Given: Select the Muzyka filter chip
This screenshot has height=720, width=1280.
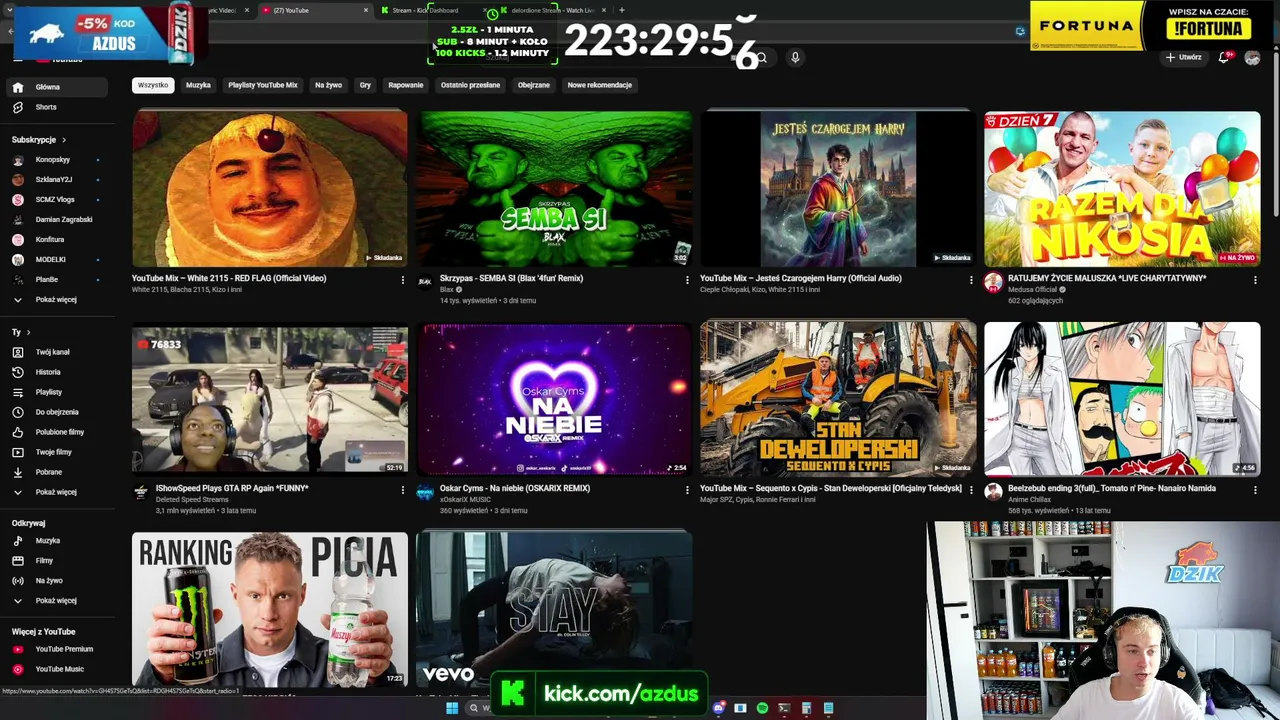Looking at the screenshot, I should coord(198,85).
